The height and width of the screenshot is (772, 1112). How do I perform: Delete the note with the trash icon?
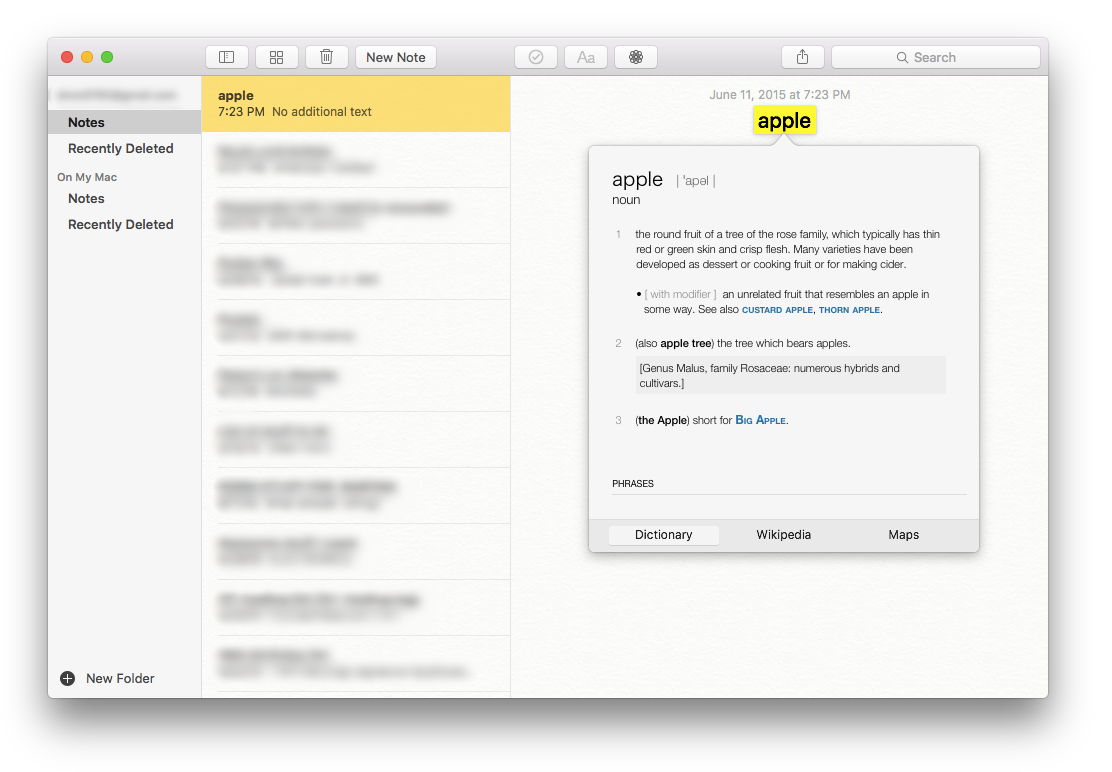pyautogui.click(x=326, y=57)
